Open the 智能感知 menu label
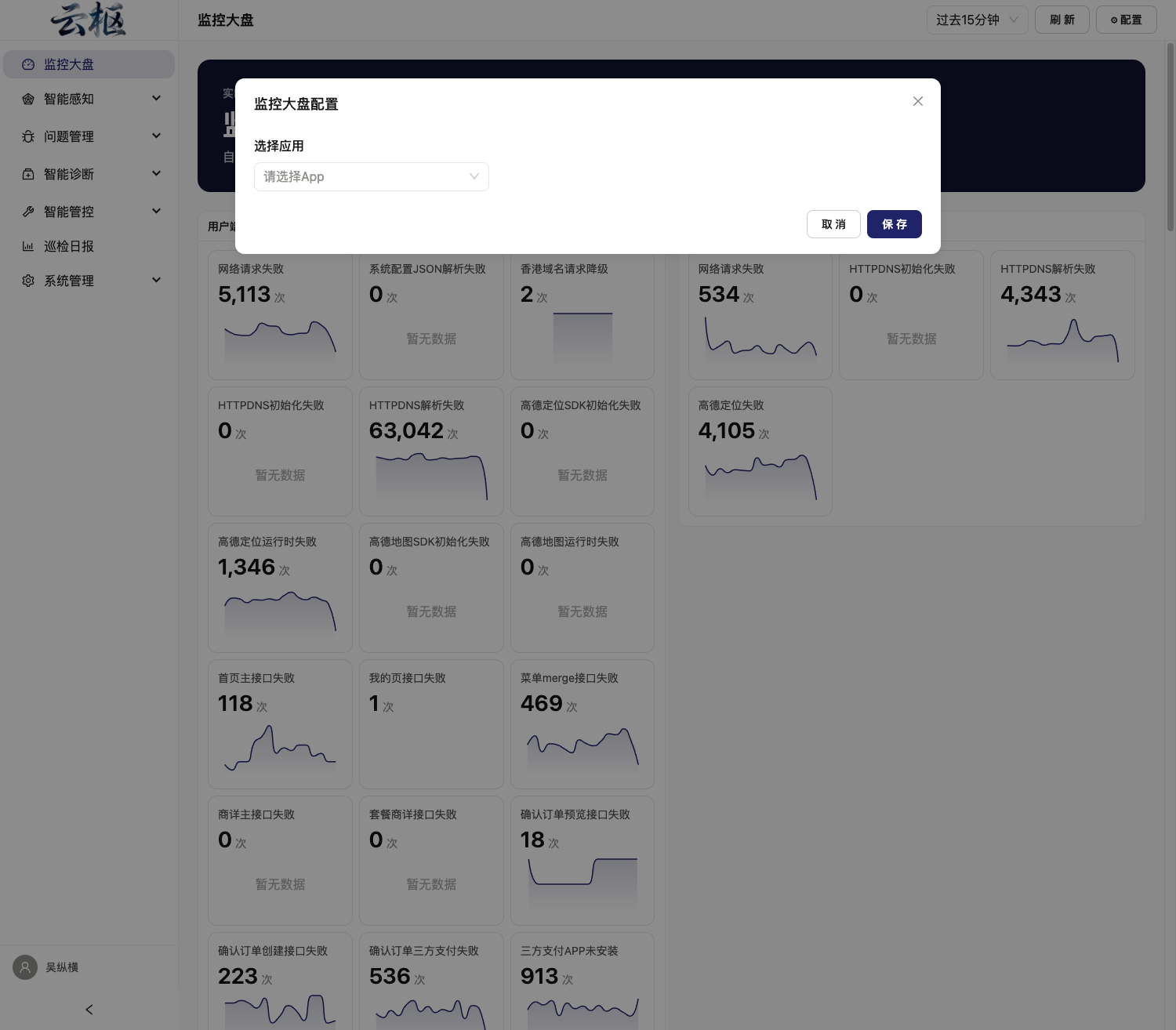This screenshot has width=1176, height=1030. (69, 99)
